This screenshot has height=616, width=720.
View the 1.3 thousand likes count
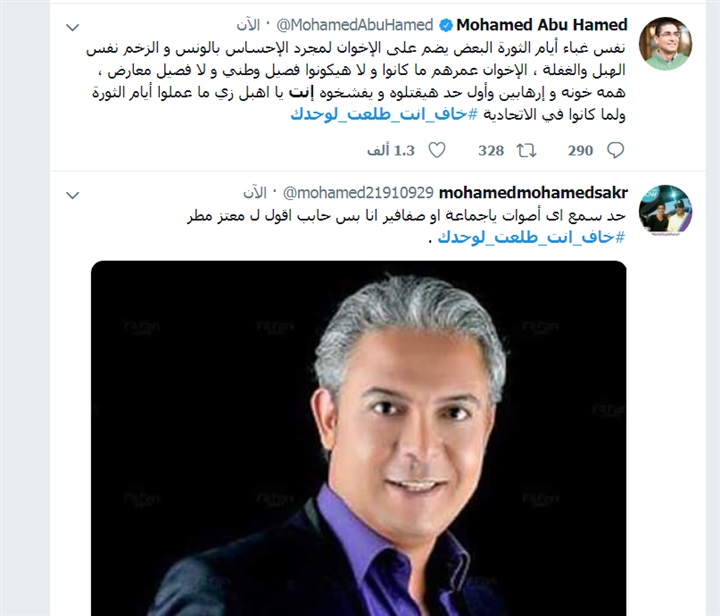[x=391, y=151]
